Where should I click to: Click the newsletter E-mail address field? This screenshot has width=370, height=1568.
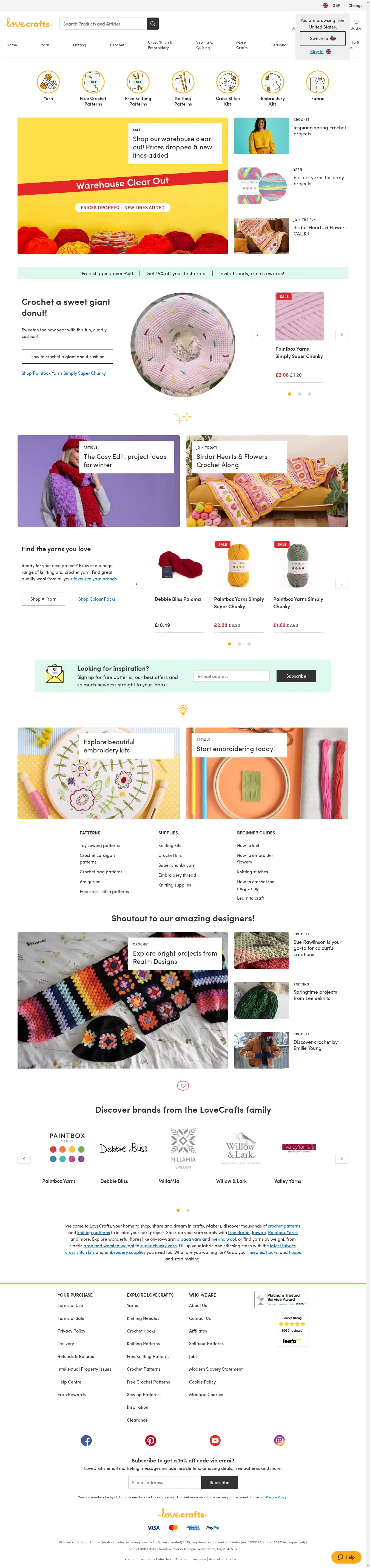point(232,676)
